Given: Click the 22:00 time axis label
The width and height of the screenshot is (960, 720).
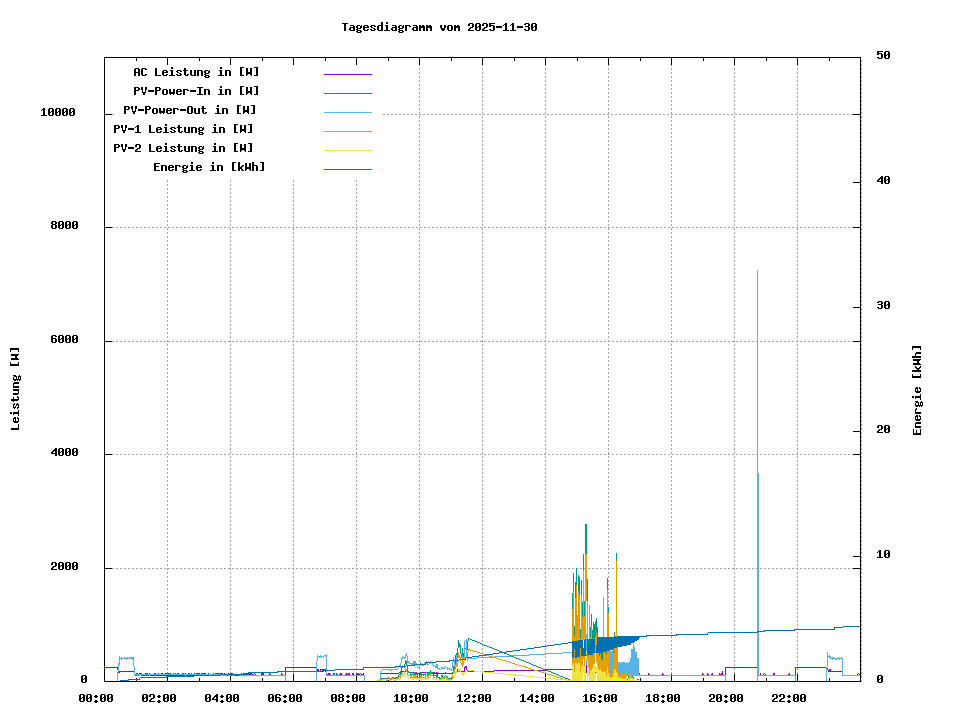Looking at the screenshot, I should pos(788,698).
